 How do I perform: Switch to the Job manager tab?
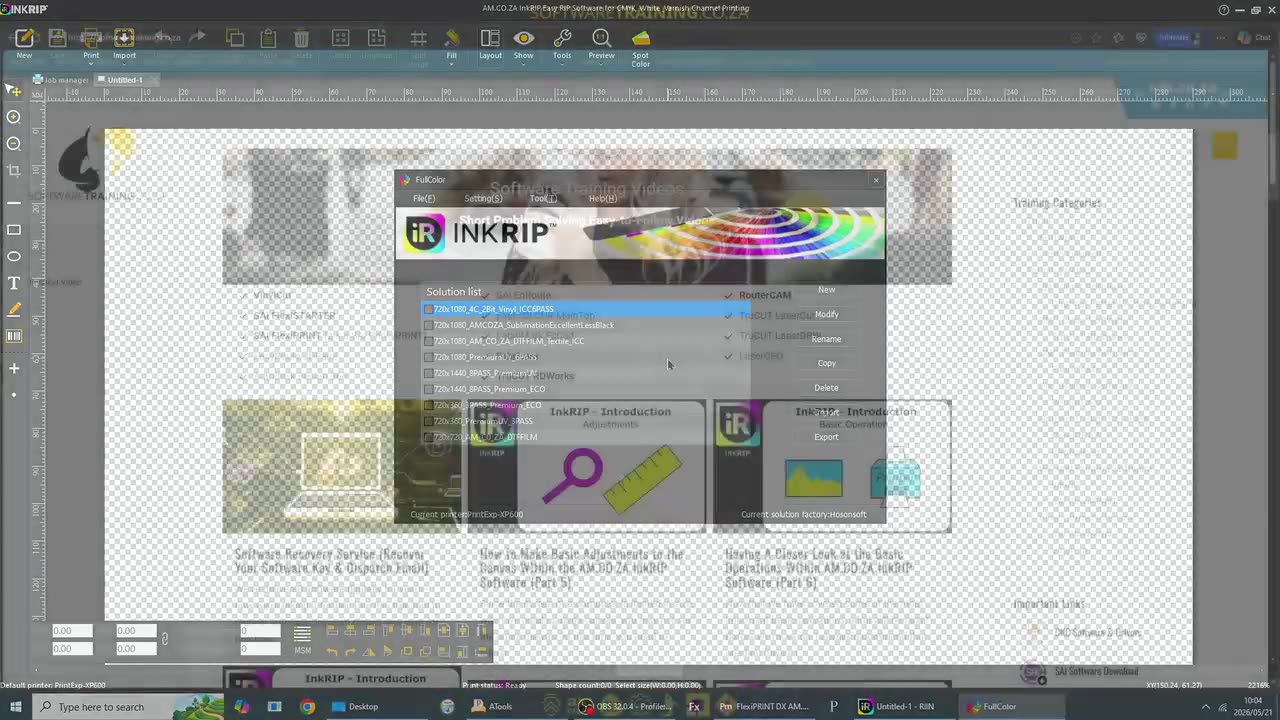click(x=62, y=80)
